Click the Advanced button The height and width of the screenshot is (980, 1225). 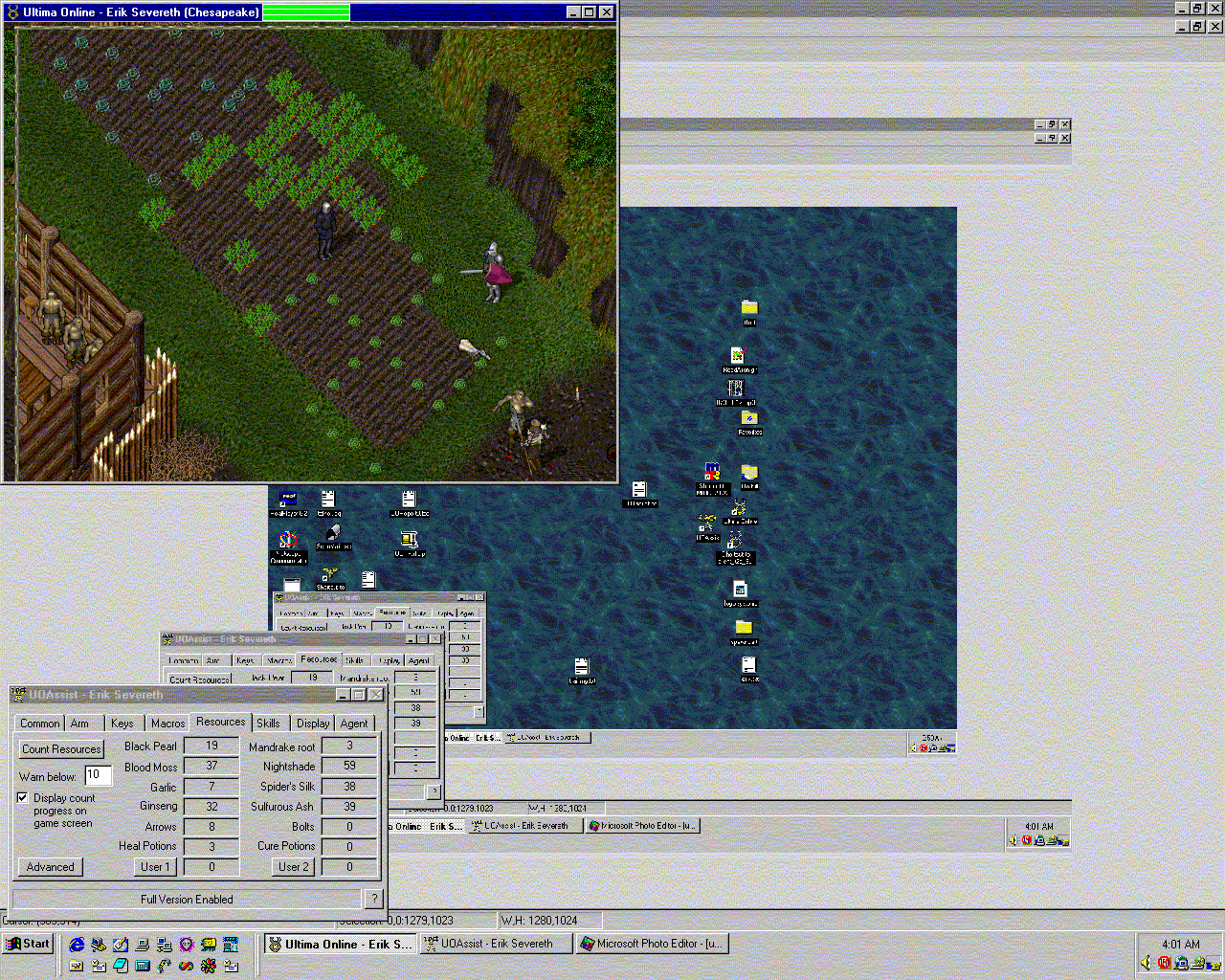pos(51,867)
